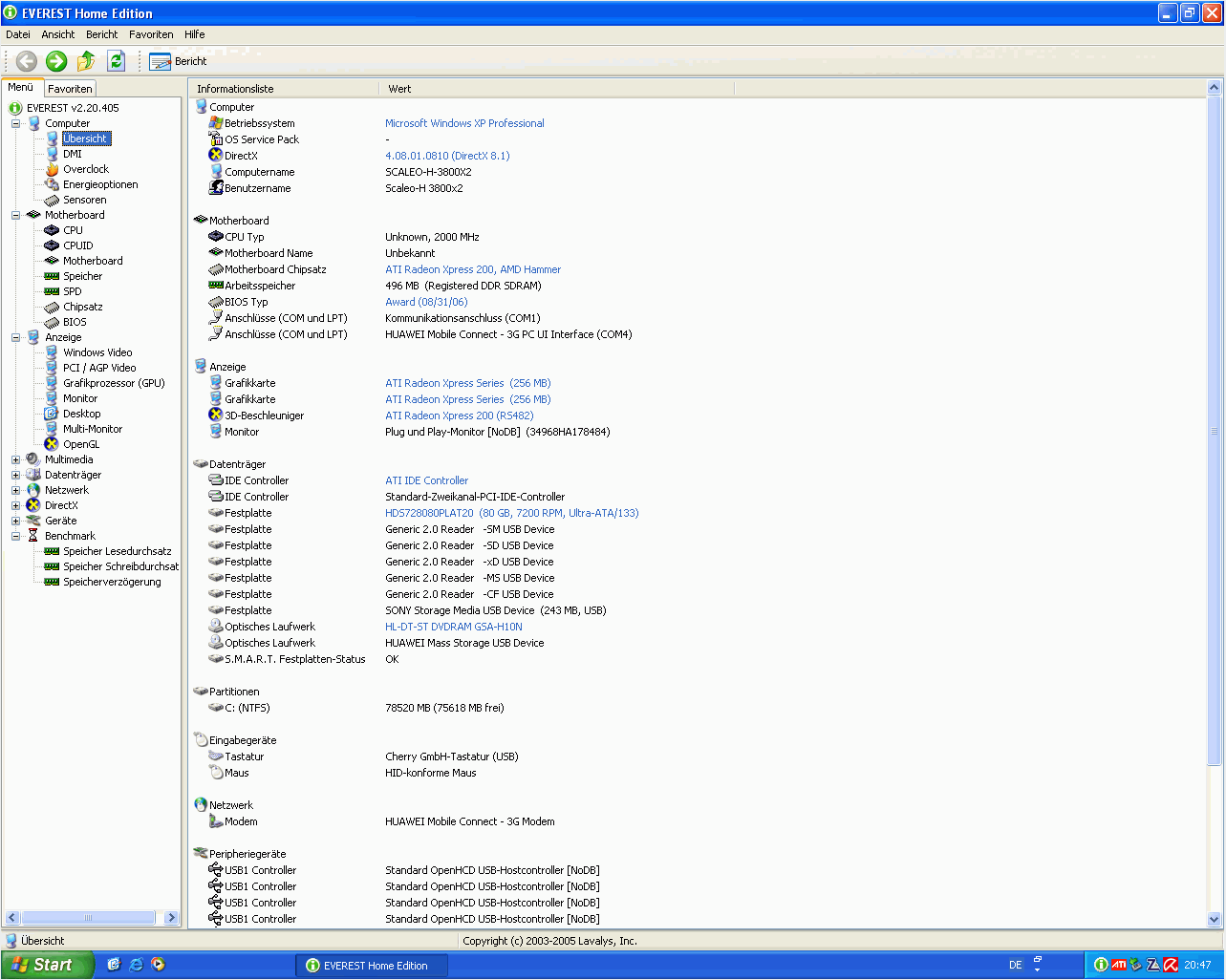This screenshot has height=980, width=1226.
Task: Click the green Forward arrow icon
Action: click(56, 61)
